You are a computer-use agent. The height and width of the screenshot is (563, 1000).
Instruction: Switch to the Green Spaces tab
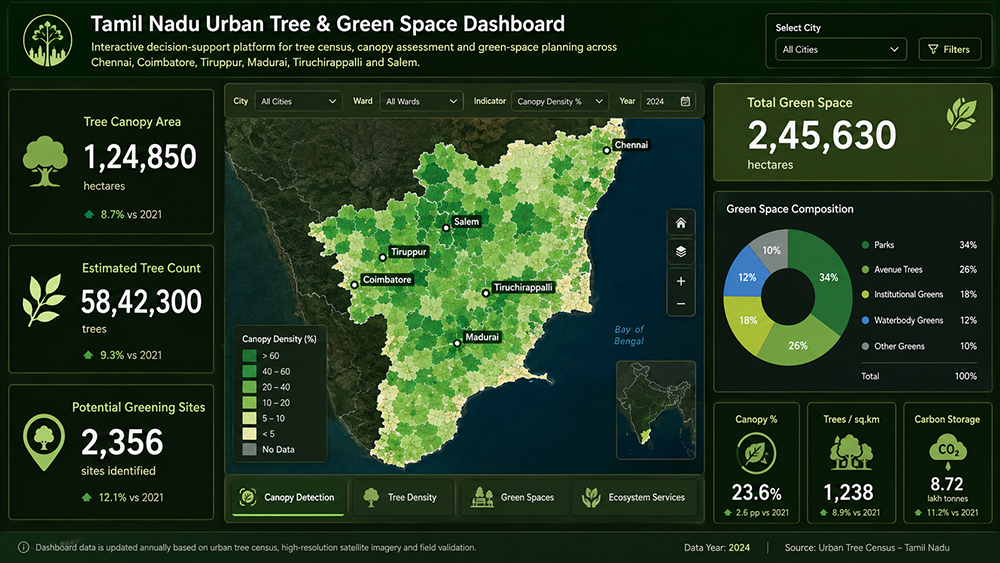point(513,497)
